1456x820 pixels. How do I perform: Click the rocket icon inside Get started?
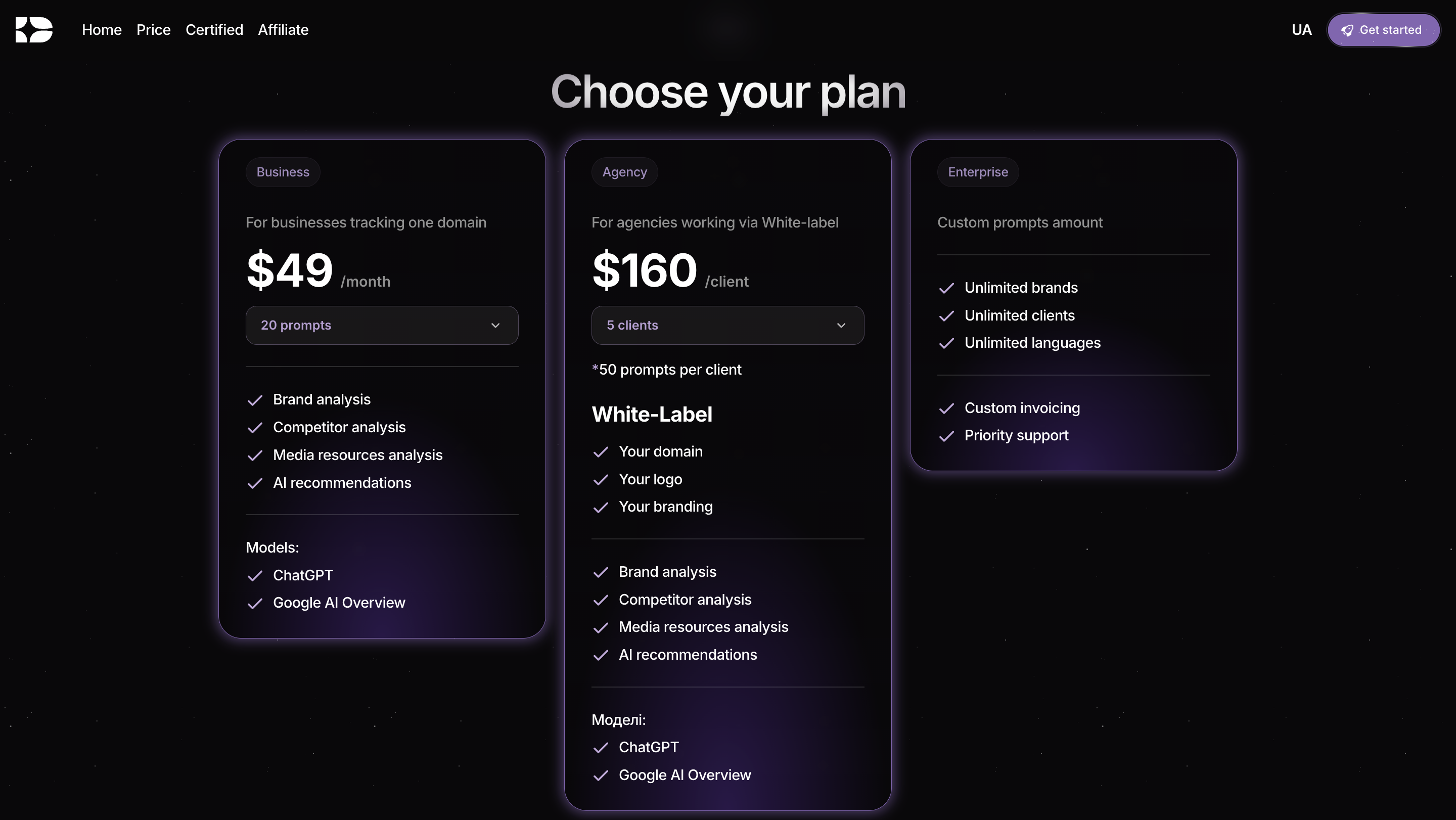pyautogui.click(x=1347, y=30)
